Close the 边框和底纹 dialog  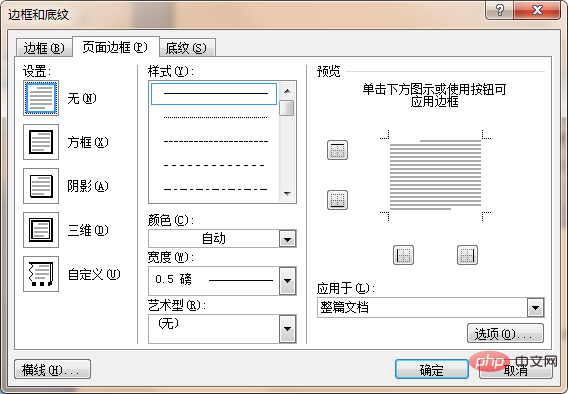(x=537, y=10)
